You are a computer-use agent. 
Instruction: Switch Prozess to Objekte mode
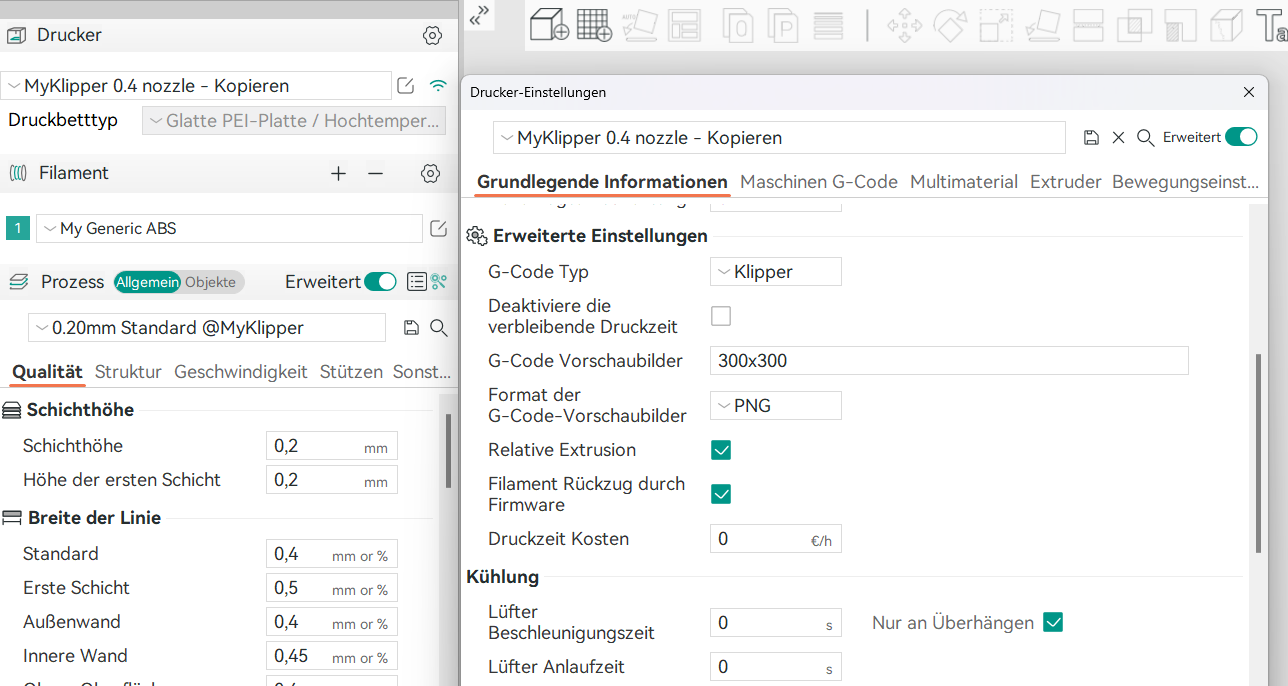pyautogui.click(x=211, y=282)
